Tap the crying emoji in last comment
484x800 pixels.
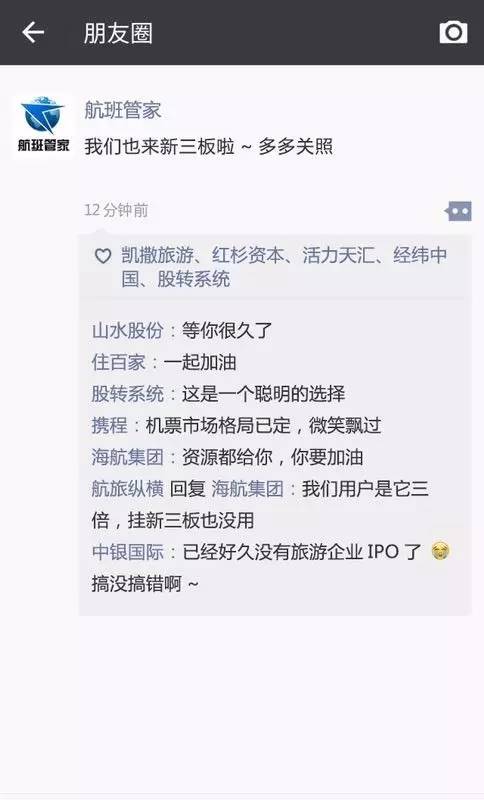(441, 551)
